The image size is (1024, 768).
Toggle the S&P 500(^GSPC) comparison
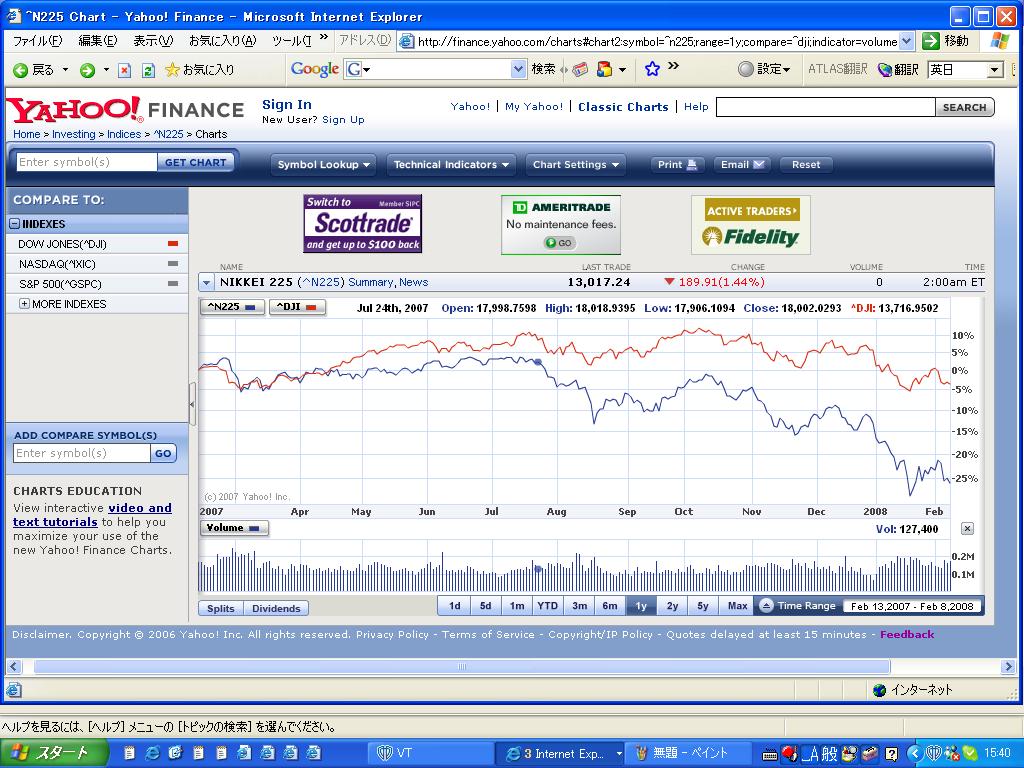point(97,284)
